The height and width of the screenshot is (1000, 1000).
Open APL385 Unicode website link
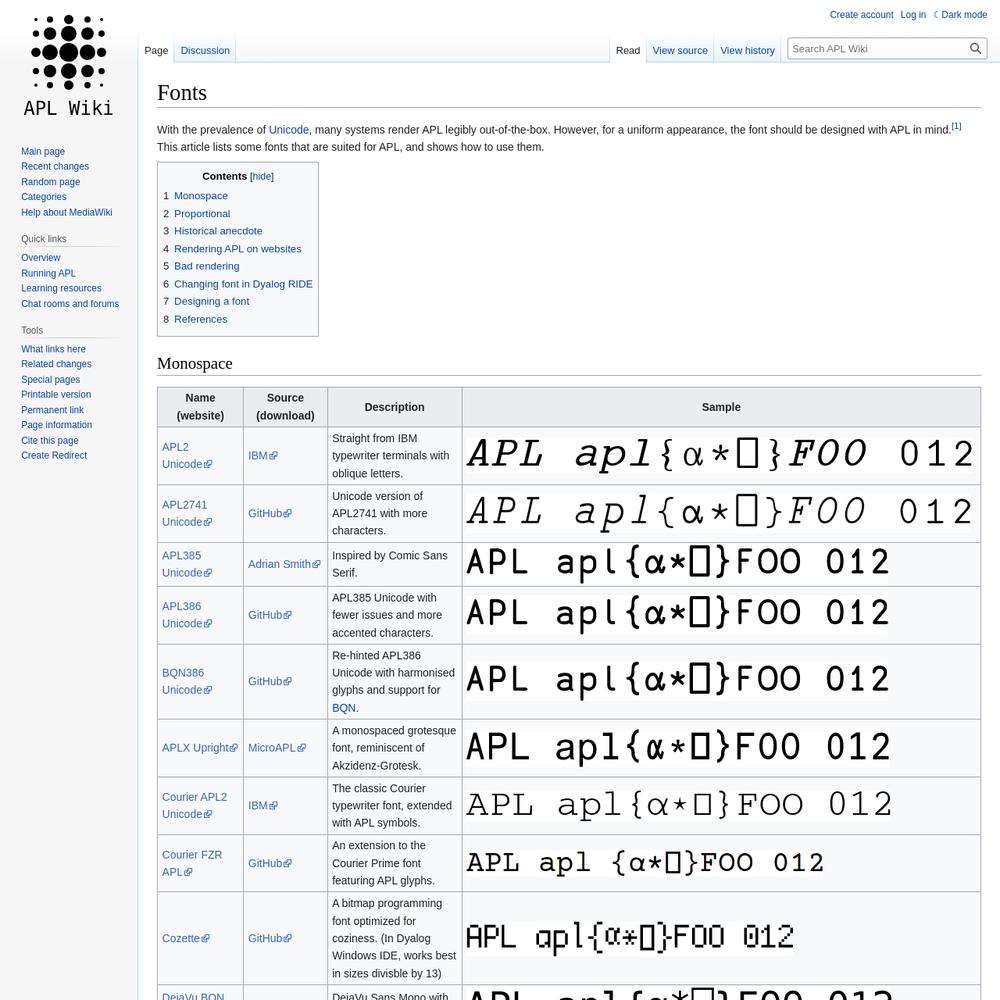point(187,564)
